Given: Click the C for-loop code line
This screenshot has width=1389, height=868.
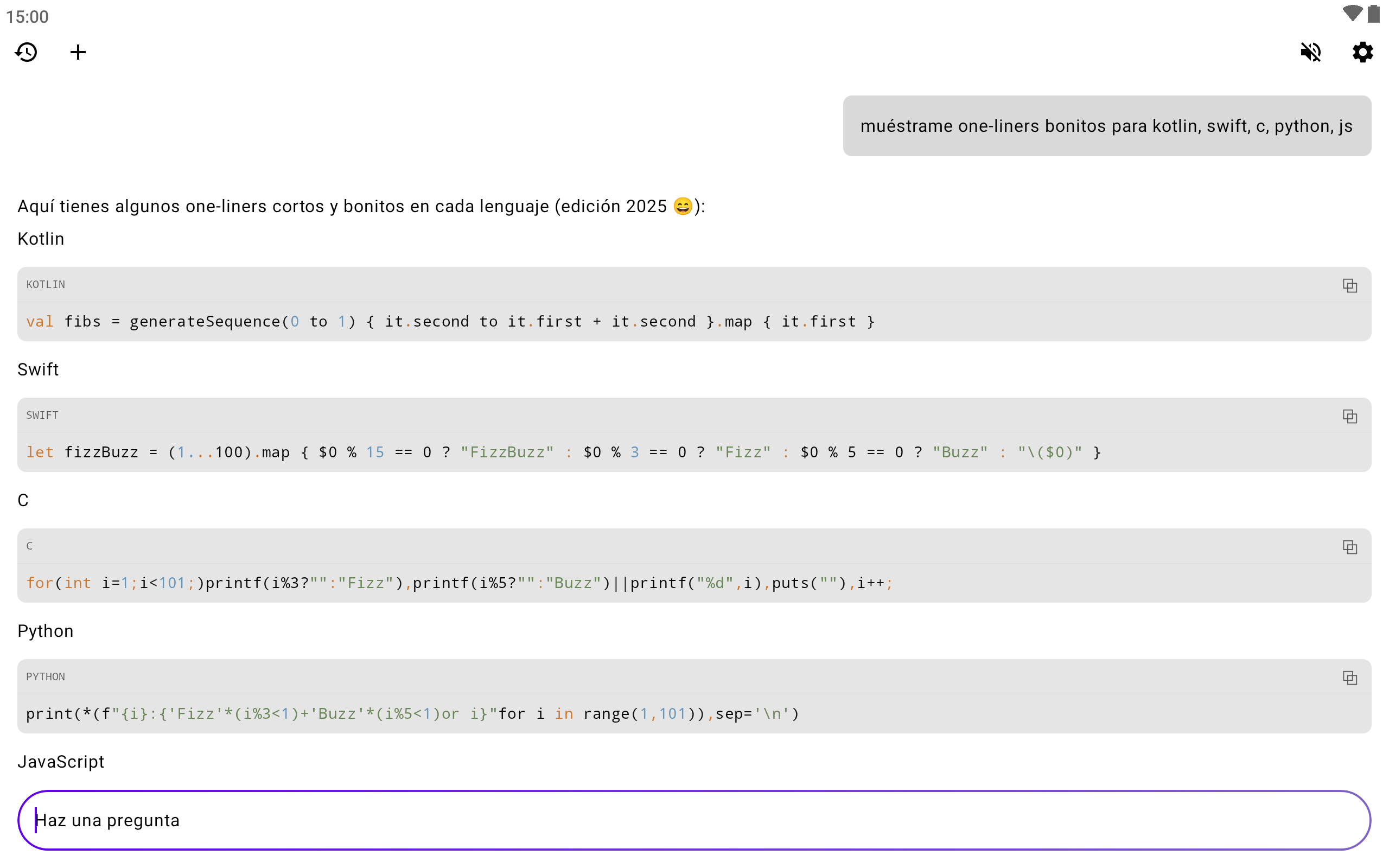Looking at the screenshot, I should (x=459, y=583).
